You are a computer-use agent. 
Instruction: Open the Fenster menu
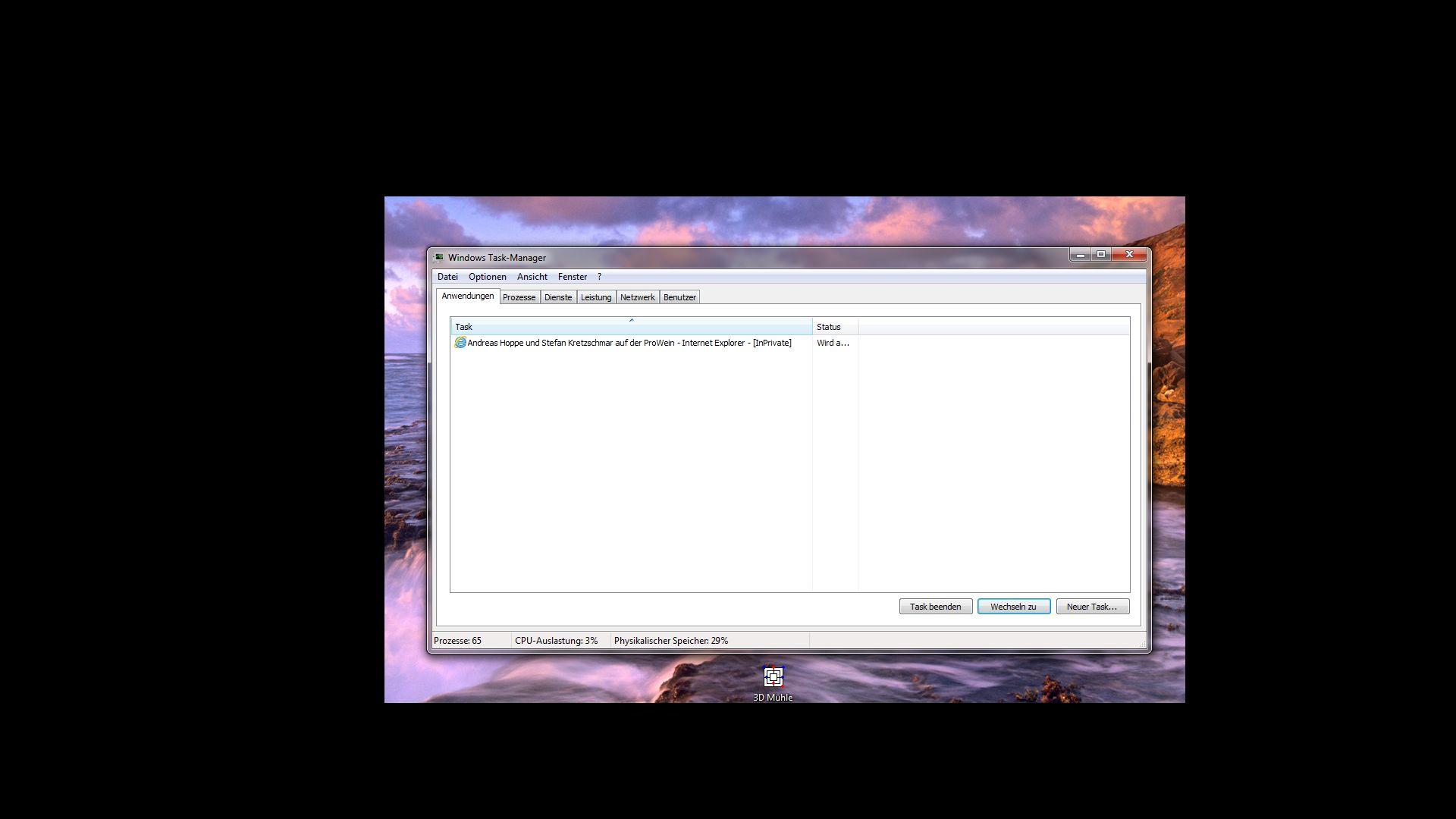(x=572, y=277)
